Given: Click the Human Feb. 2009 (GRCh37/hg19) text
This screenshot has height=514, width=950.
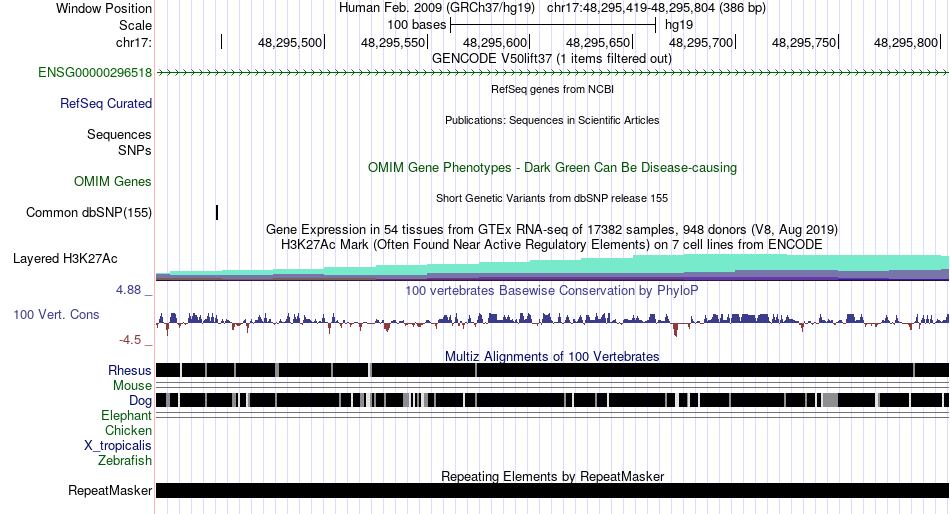Looking at the screenshot, I should coord(437,8).
